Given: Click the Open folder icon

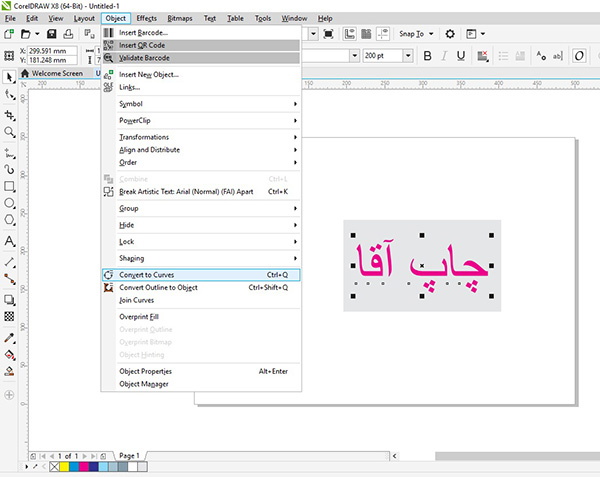Looking at the screenshot, I should [26, 34].
